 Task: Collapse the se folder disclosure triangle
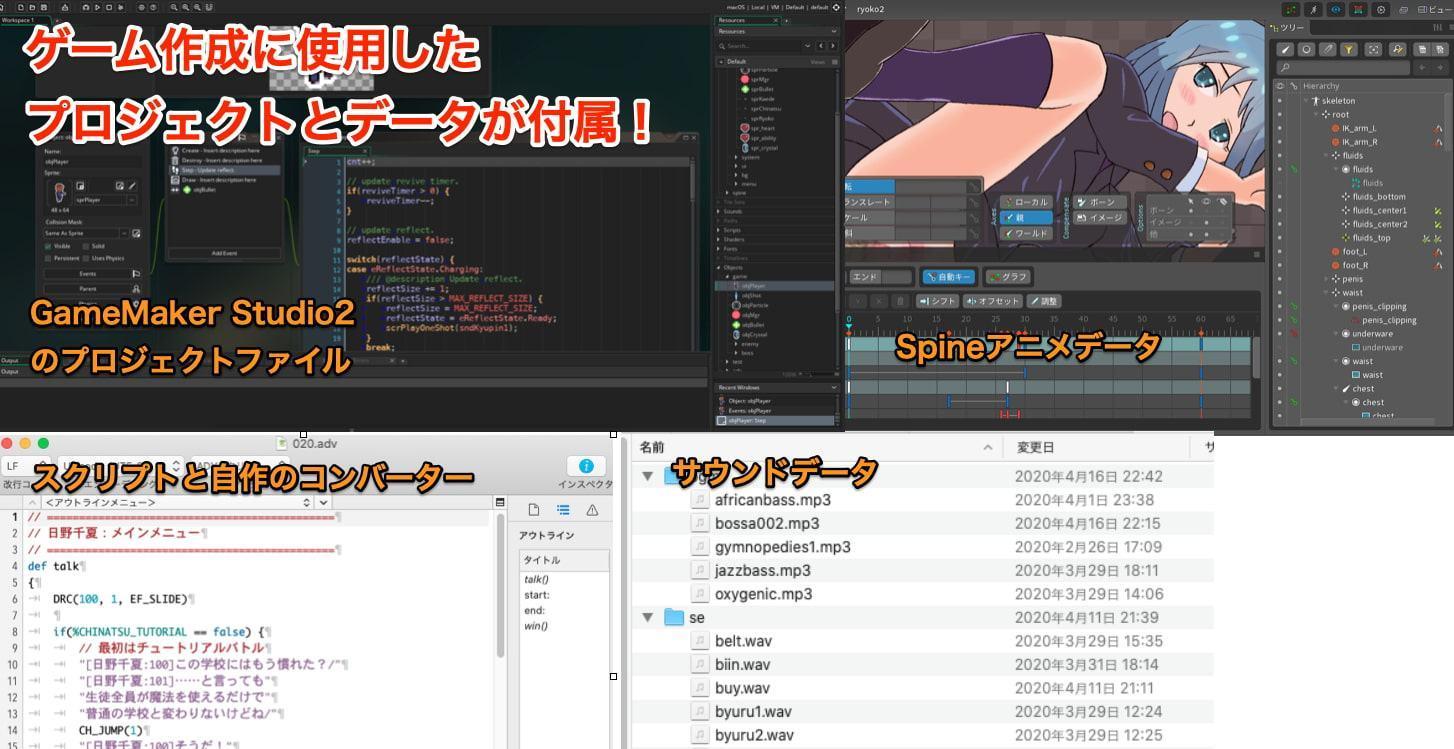click(x=647, y=617)
